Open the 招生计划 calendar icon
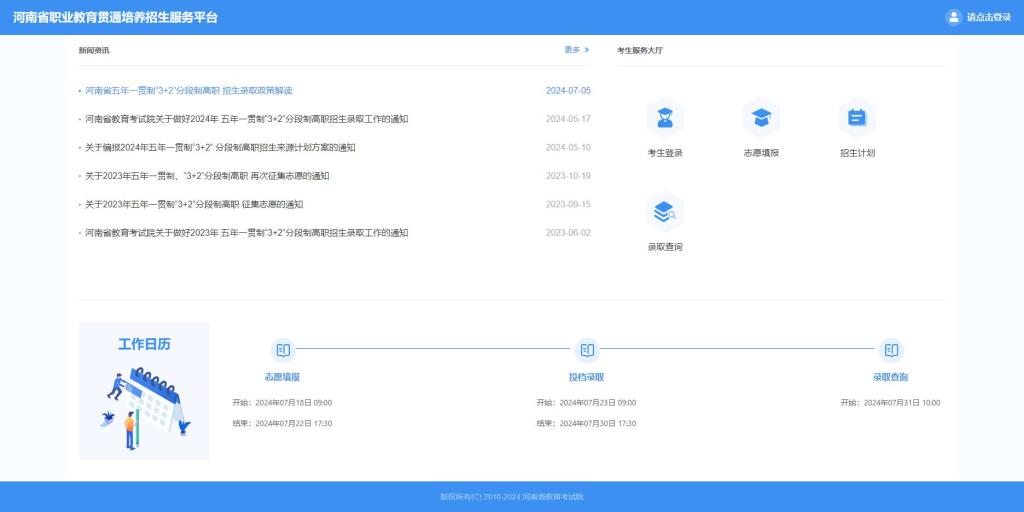This screenshot has width=1024, height=512. [x=857, y=118]
